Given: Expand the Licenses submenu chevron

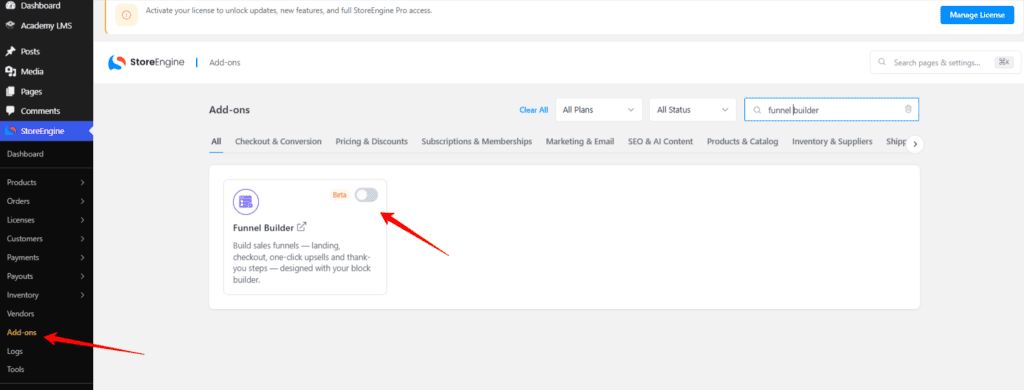Looking at the screenshot, I should click(x=82, y=220).
